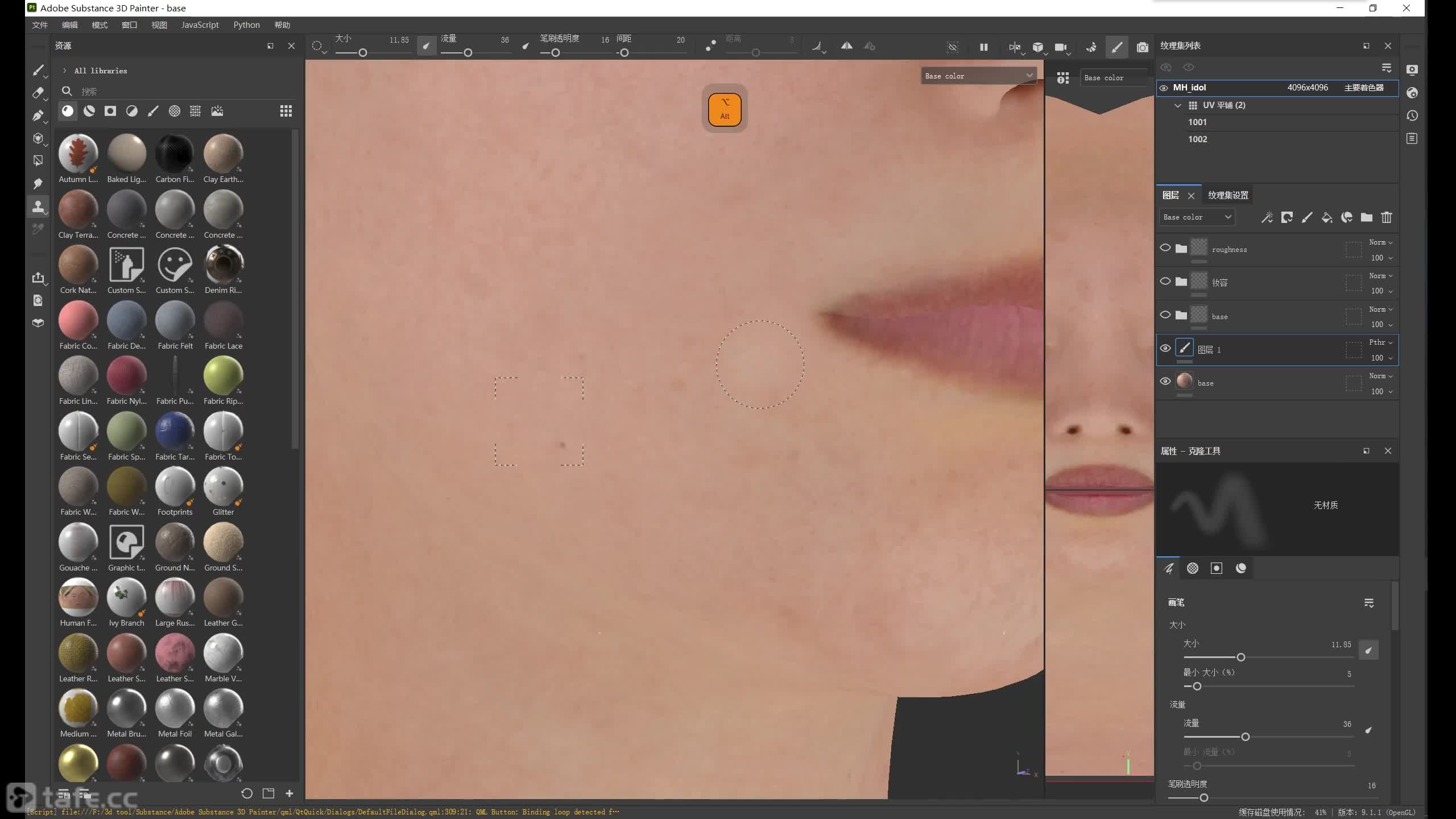Add folder in Layers panel
Image resolution: width=1456 pixels, height=819 pixels.
pos(1367,217)
